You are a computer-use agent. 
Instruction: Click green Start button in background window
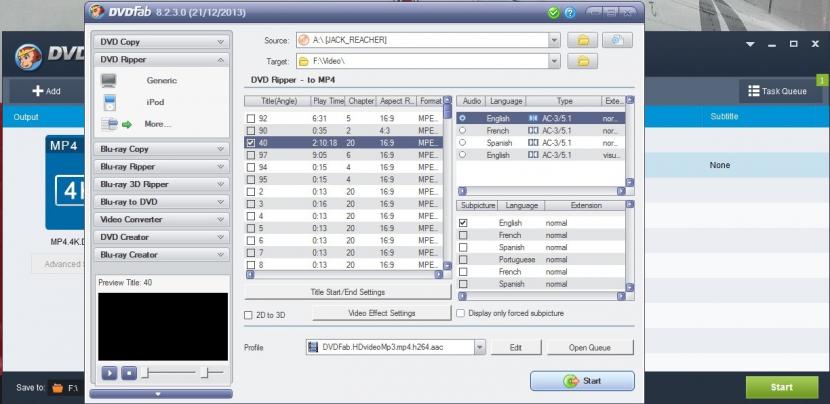pyautogui.click(x=782, y=387)
